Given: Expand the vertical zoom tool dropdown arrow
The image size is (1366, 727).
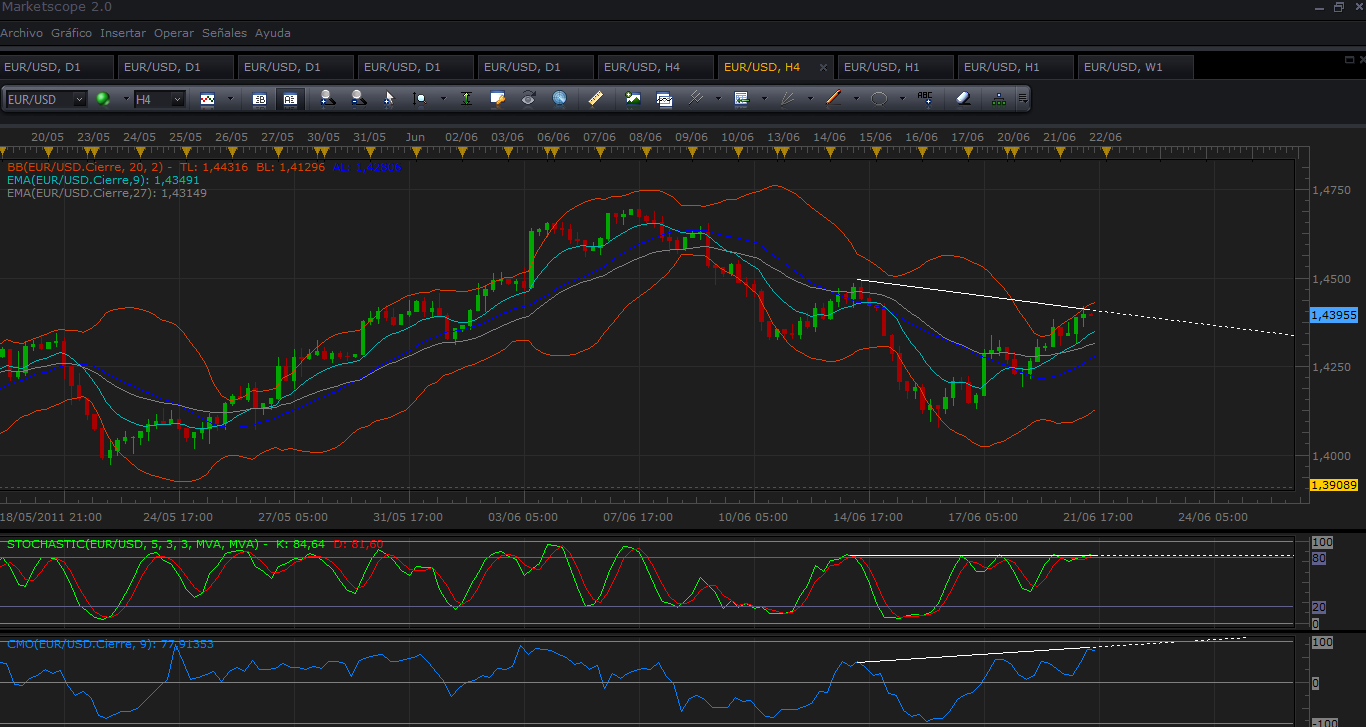Looking at the screenshot, I should click(x=442, y=99).
